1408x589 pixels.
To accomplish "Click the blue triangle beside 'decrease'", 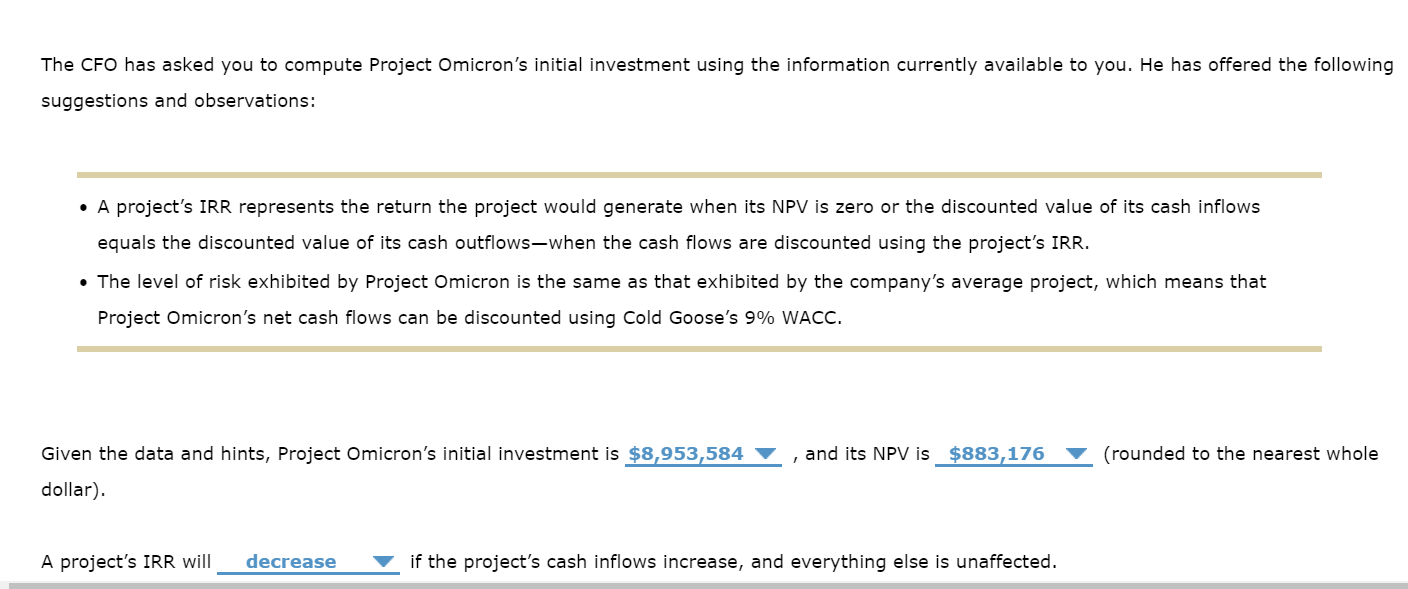I will (x=383, y=562).
